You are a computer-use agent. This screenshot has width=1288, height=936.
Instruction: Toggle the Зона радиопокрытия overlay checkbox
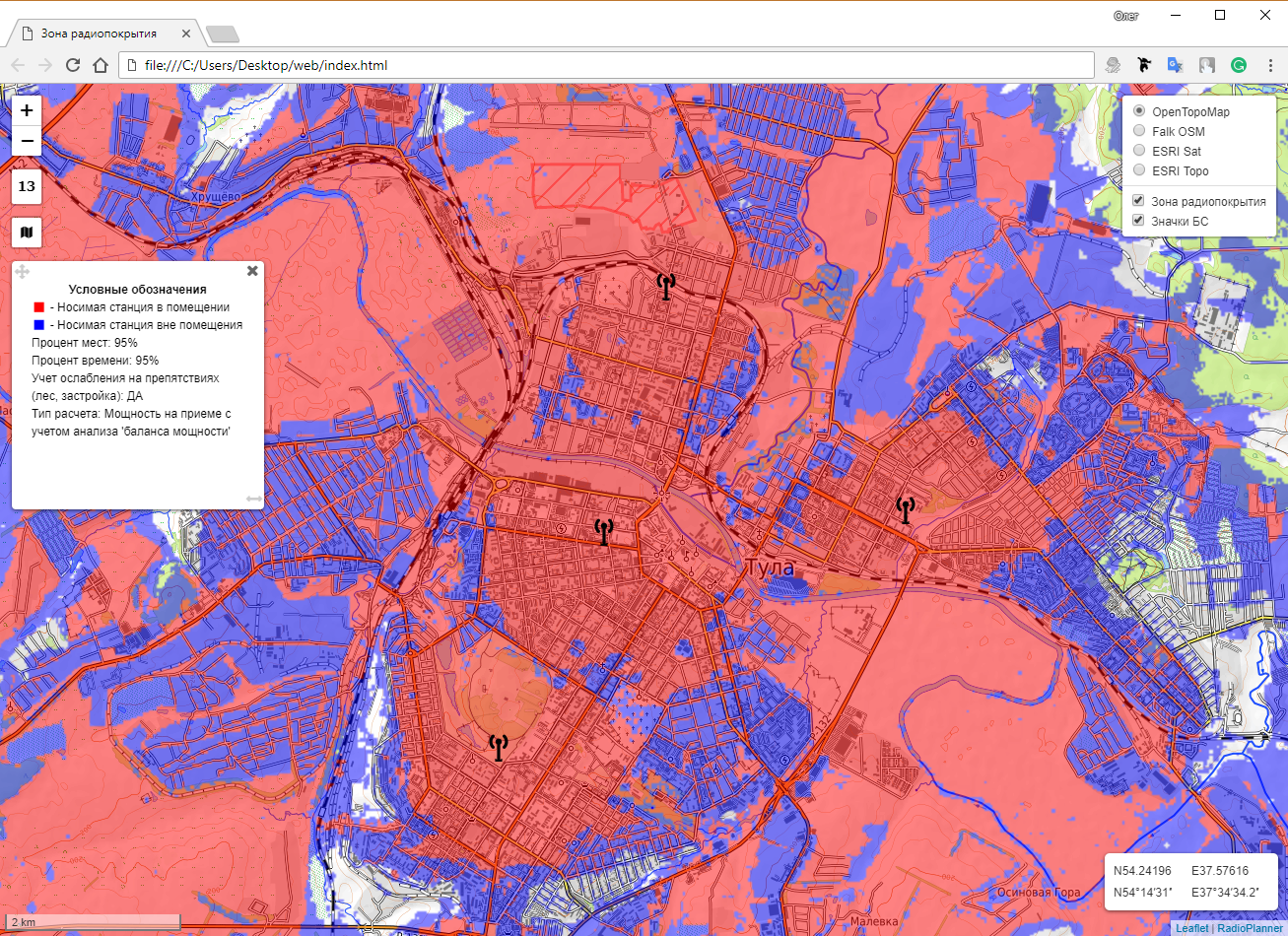click(1138, 201)
